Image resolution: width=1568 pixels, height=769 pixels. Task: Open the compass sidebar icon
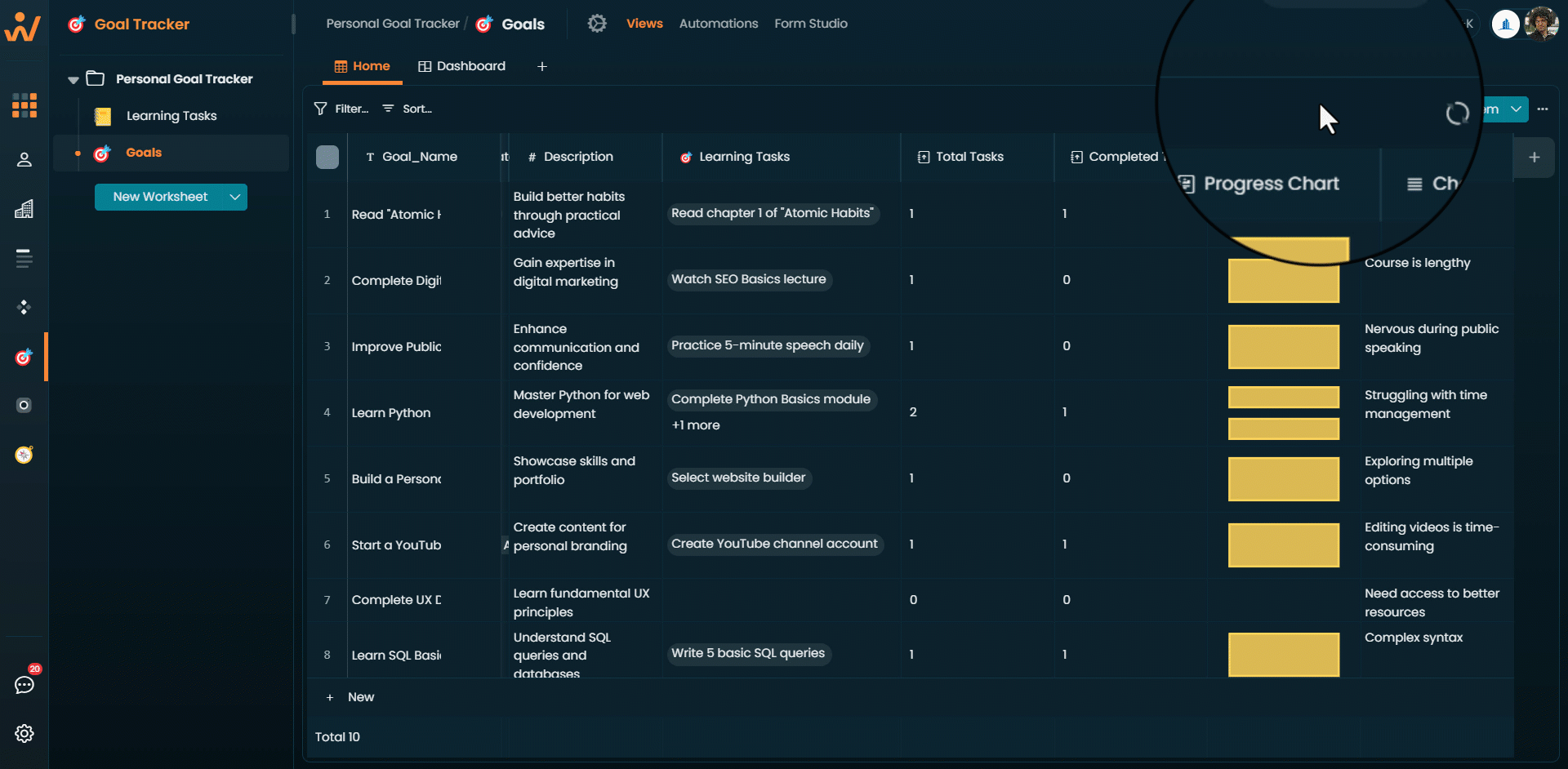tap(24, 455)
